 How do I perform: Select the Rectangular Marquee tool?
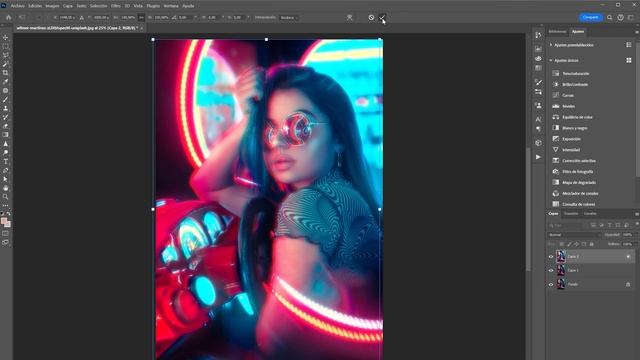coord(5,47)
